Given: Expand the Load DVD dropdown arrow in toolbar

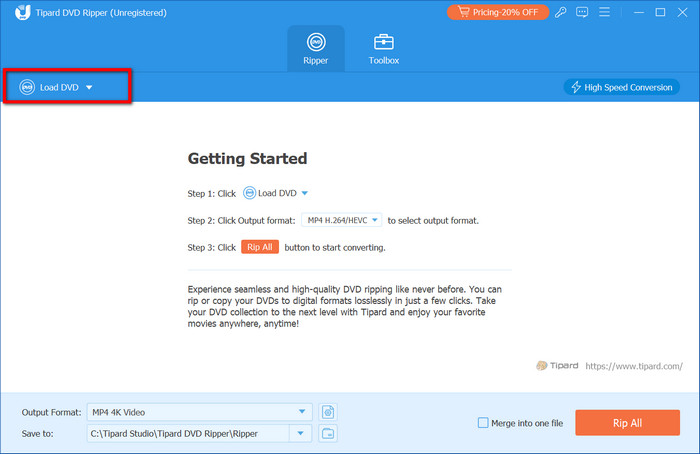Looking at the screenshot, I should click(89, 87).
